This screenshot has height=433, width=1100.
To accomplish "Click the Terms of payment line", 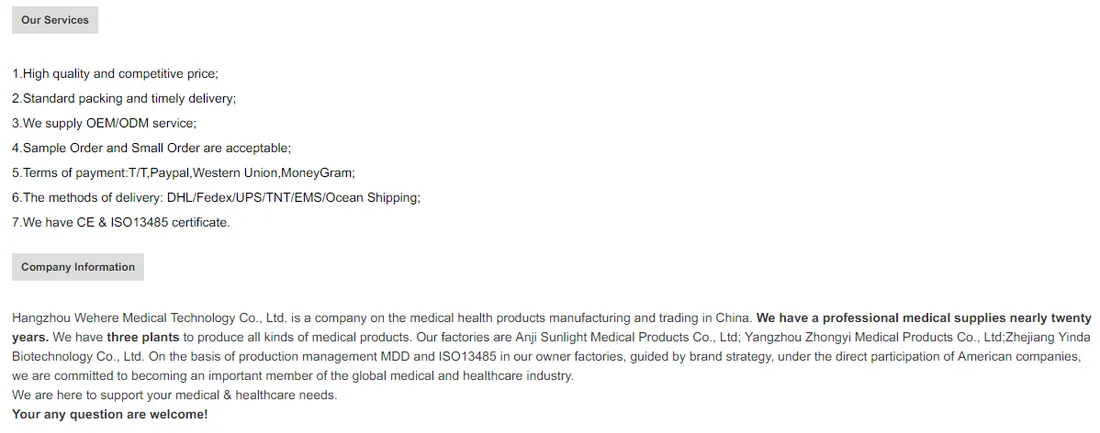I will point(184,173).
